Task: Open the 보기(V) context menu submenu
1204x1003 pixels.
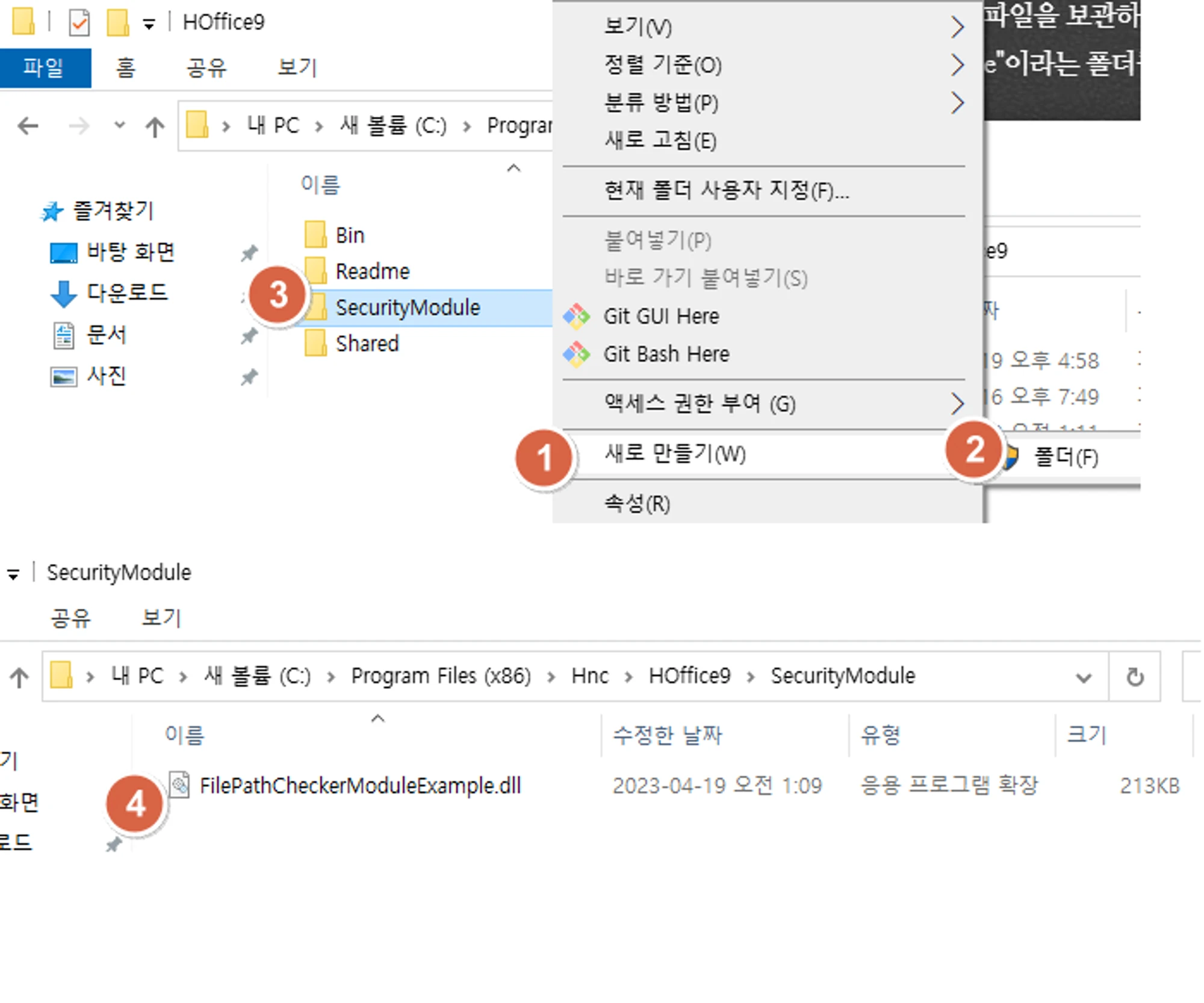Action: 768,26
